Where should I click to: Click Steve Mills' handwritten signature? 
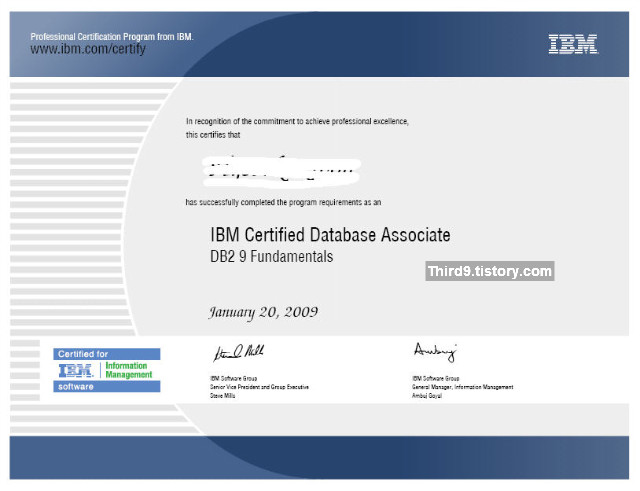[239, 353]
